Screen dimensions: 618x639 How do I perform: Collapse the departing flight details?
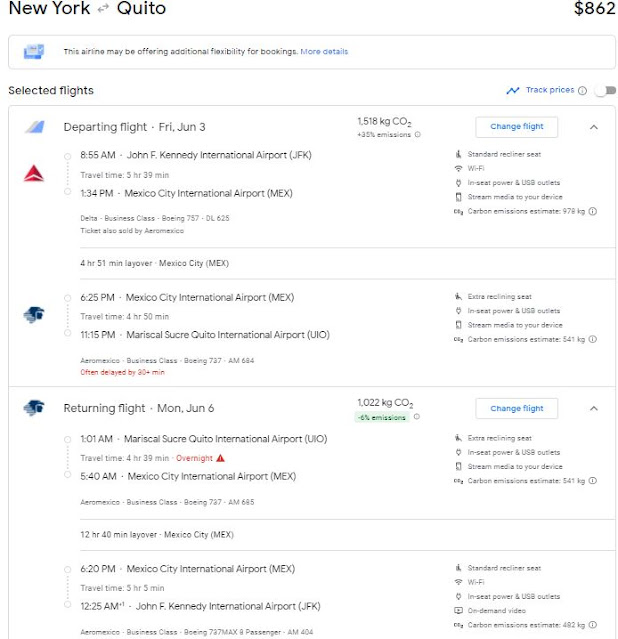tap(593, 127)
